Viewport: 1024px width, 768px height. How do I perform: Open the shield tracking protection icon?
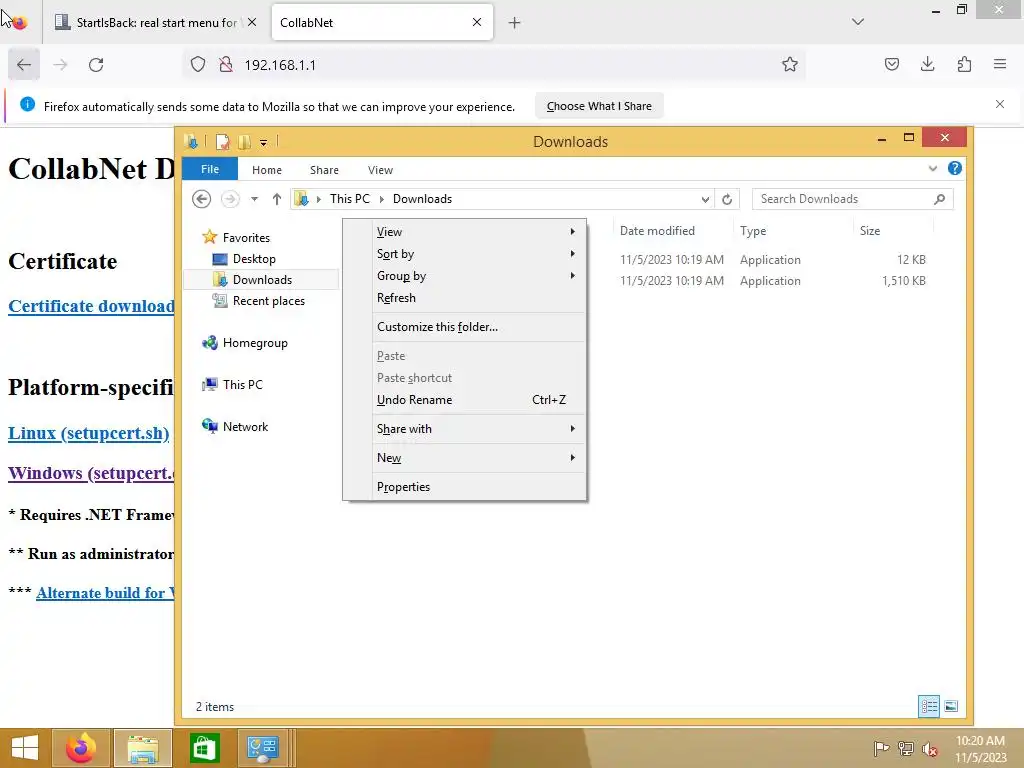(x=198, y=65)
